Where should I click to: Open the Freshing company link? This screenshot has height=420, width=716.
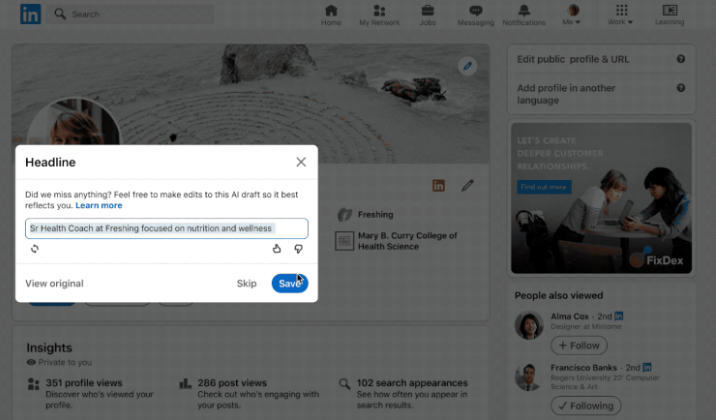tap(375, 215)
